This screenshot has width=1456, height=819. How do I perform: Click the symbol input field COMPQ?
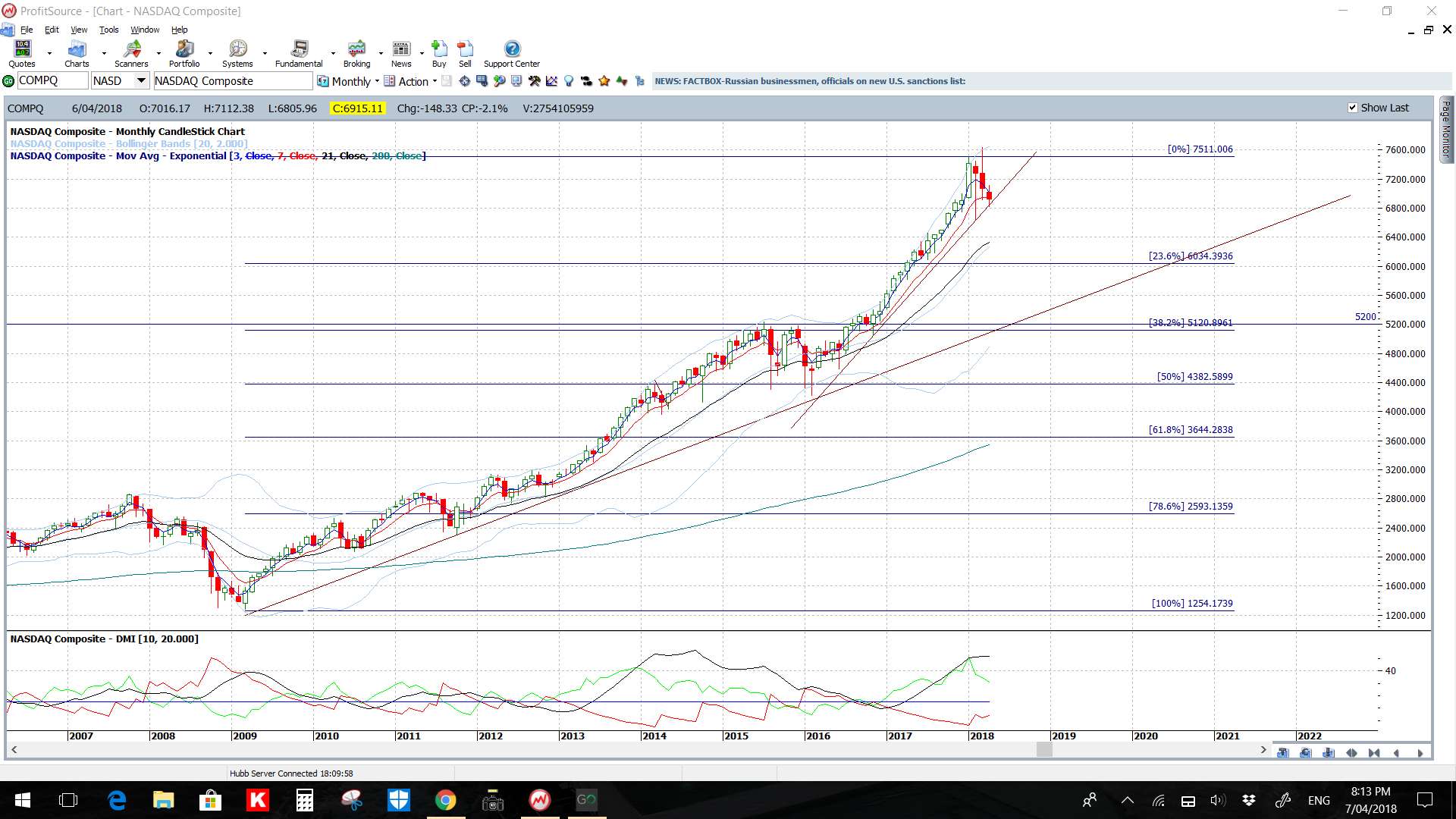pyautogui.click(x=52, y=81)
